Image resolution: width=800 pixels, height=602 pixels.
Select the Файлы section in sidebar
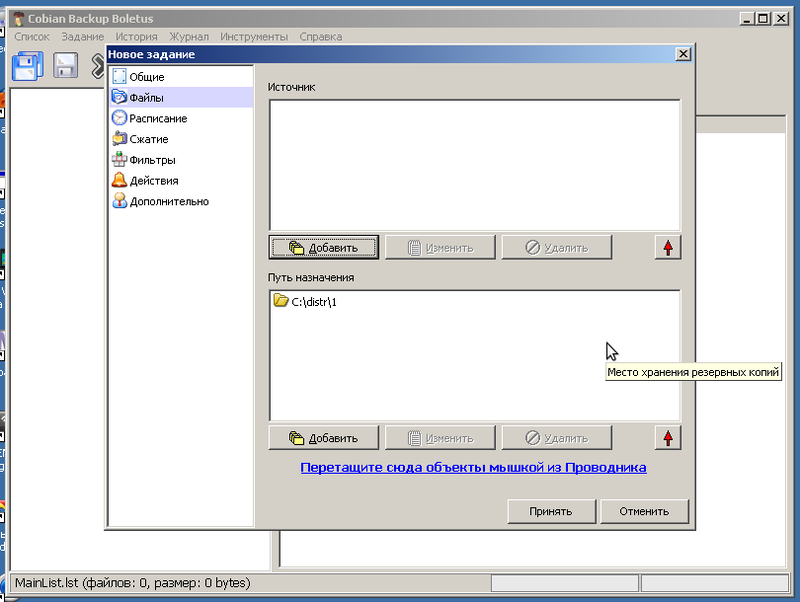(146, 98)
